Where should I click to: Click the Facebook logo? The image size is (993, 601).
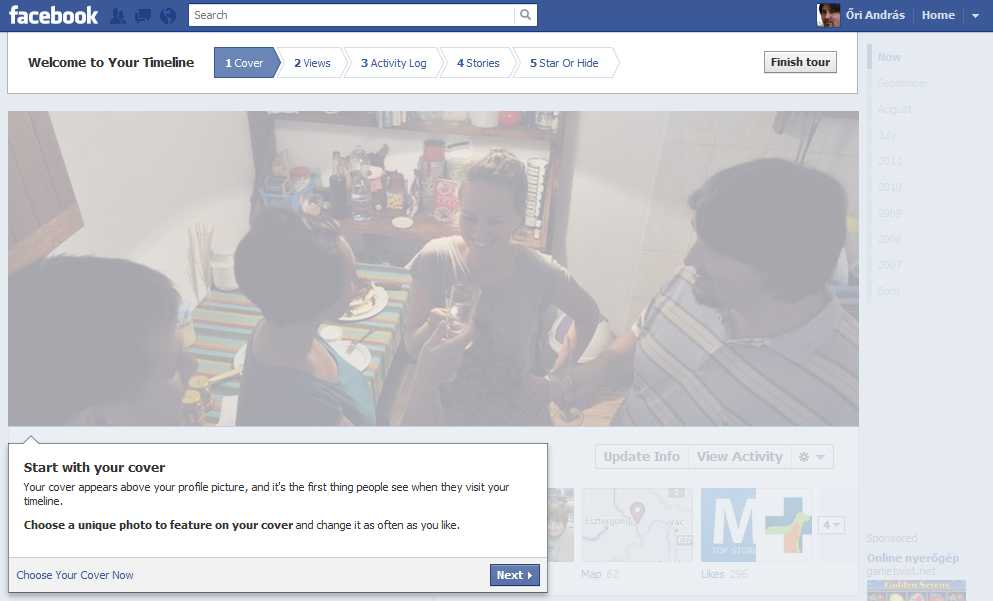(x=54, y=15)
